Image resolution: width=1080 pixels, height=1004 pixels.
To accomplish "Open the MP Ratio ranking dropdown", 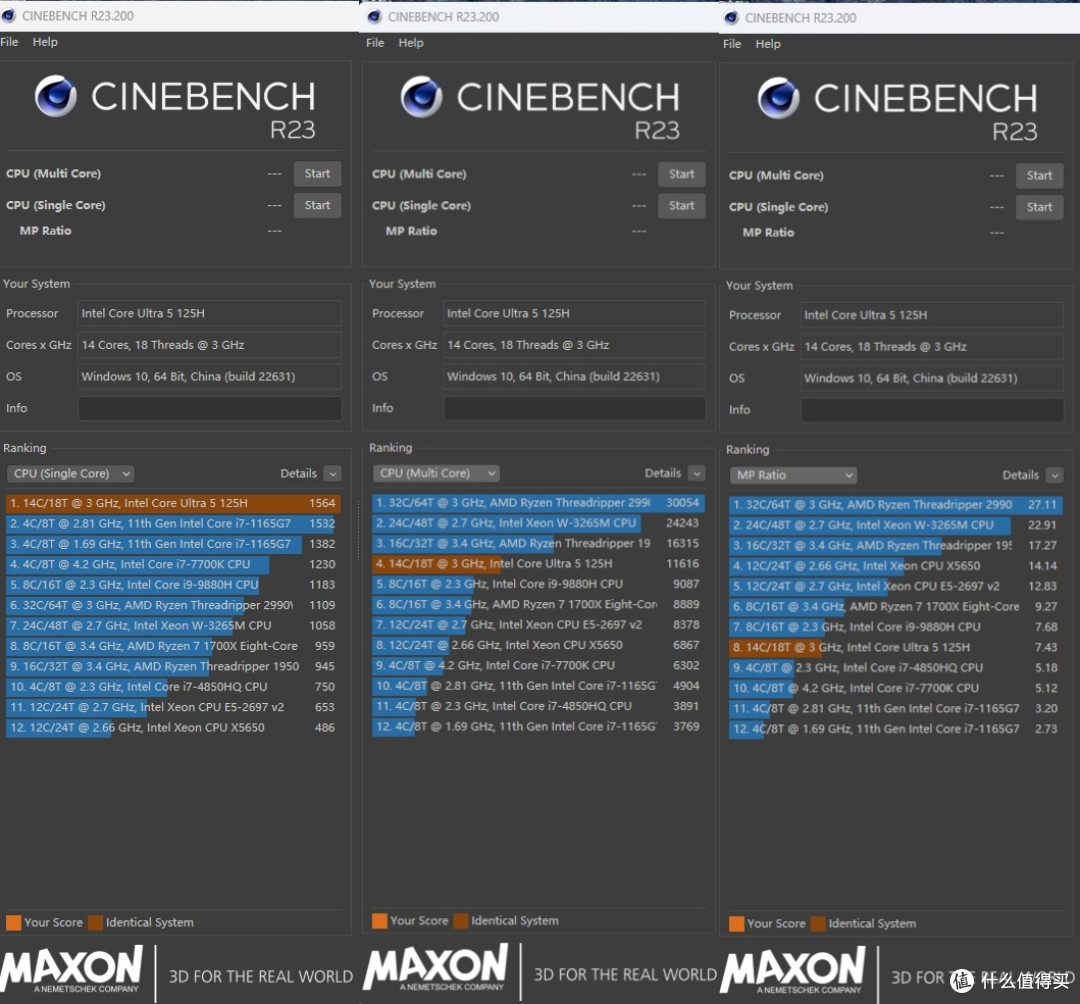I will click(x=793, y=475).
